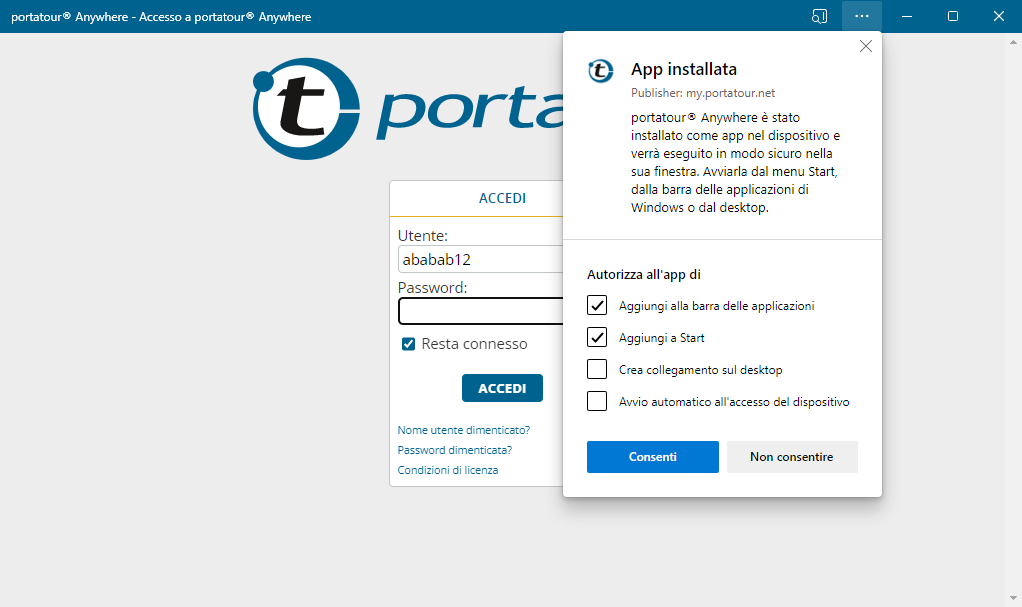The height and width of the screenshot is (607, 1022).
Task: Click the window title text in title bar
Action: click(161, 17)
